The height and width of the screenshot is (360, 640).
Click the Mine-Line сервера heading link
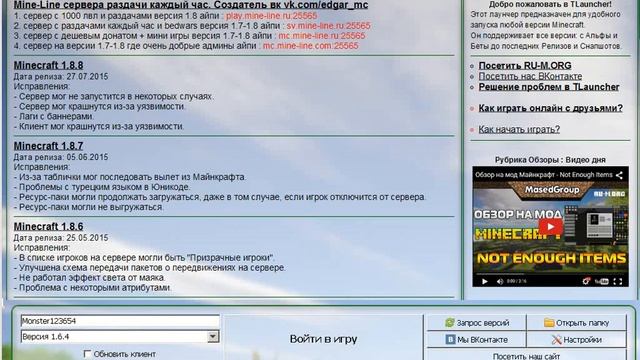coord(191,5)
